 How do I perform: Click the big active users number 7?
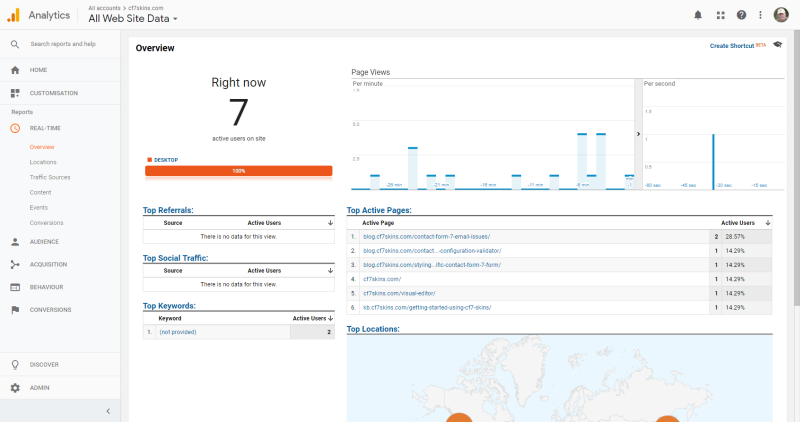[238, 112]
